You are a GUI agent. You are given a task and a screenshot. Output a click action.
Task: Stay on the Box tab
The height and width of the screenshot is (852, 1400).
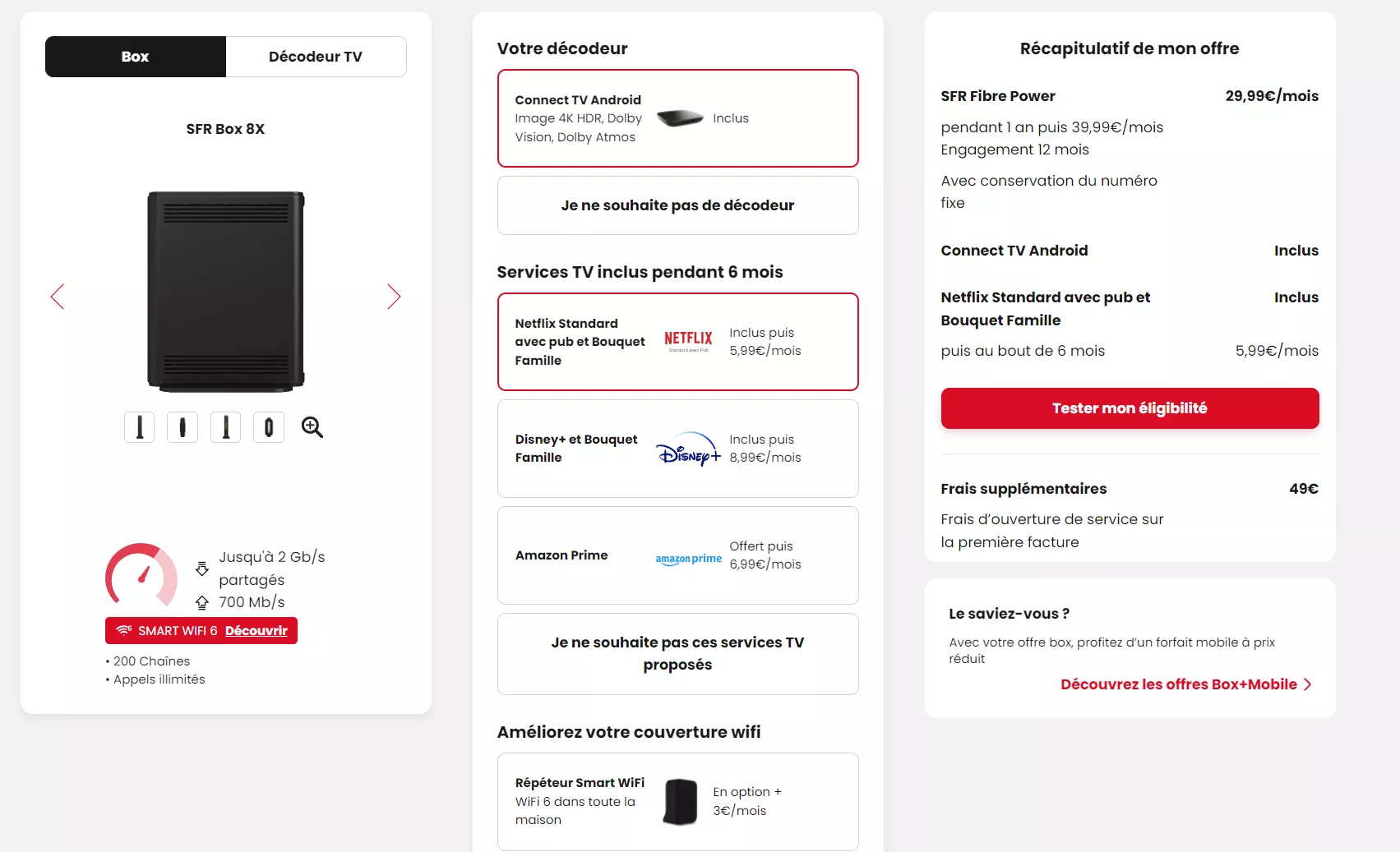click(x=135, y=56)
